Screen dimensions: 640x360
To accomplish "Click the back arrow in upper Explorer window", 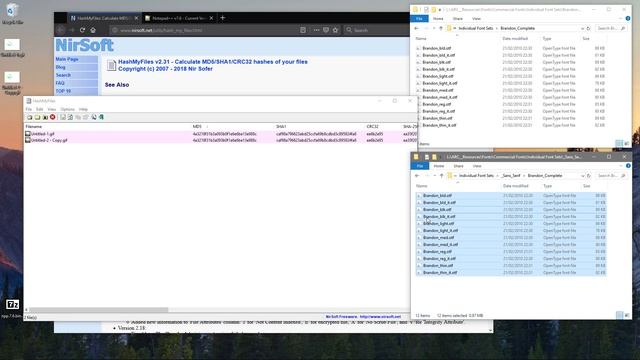I will click(416, 28).
